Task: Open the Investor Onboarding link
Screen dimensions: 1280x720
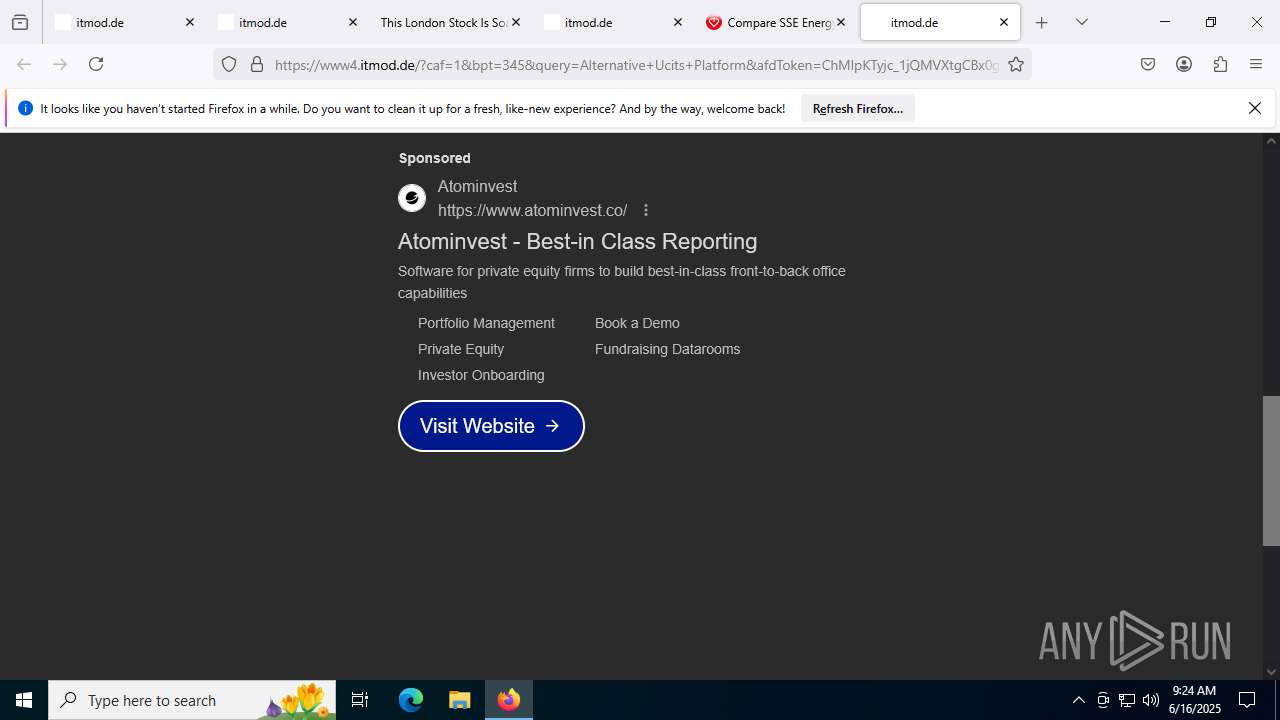Action: tap(481, 375)
